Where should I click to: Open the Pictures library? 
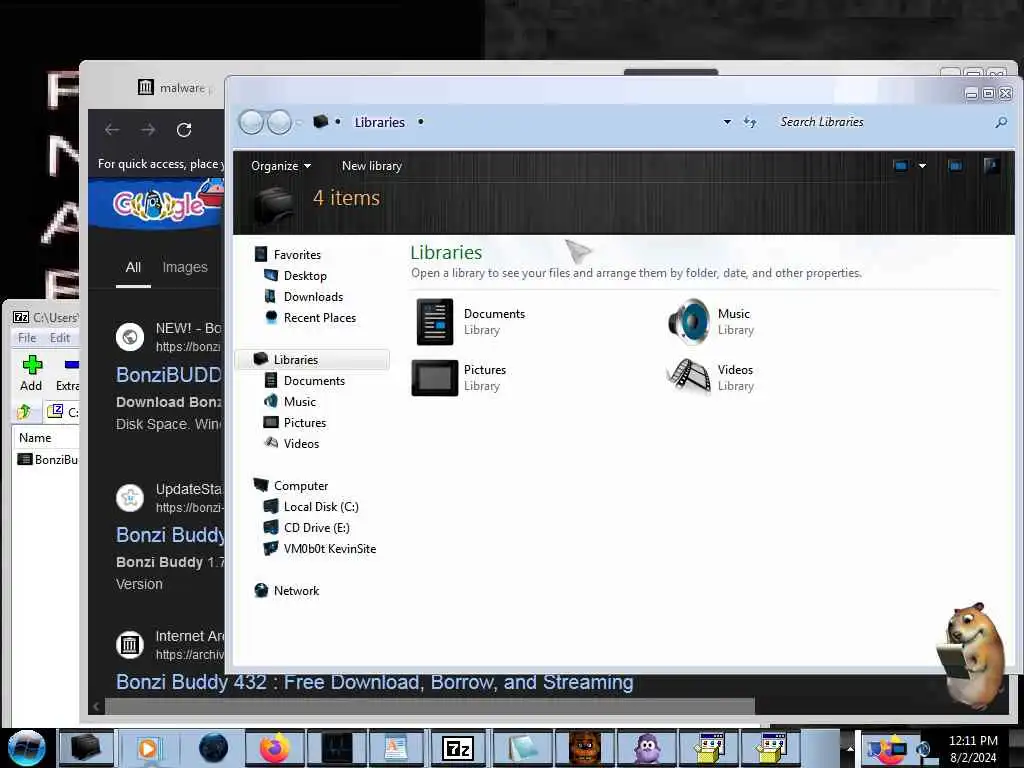pyautogui.click(x=460, y=377)
